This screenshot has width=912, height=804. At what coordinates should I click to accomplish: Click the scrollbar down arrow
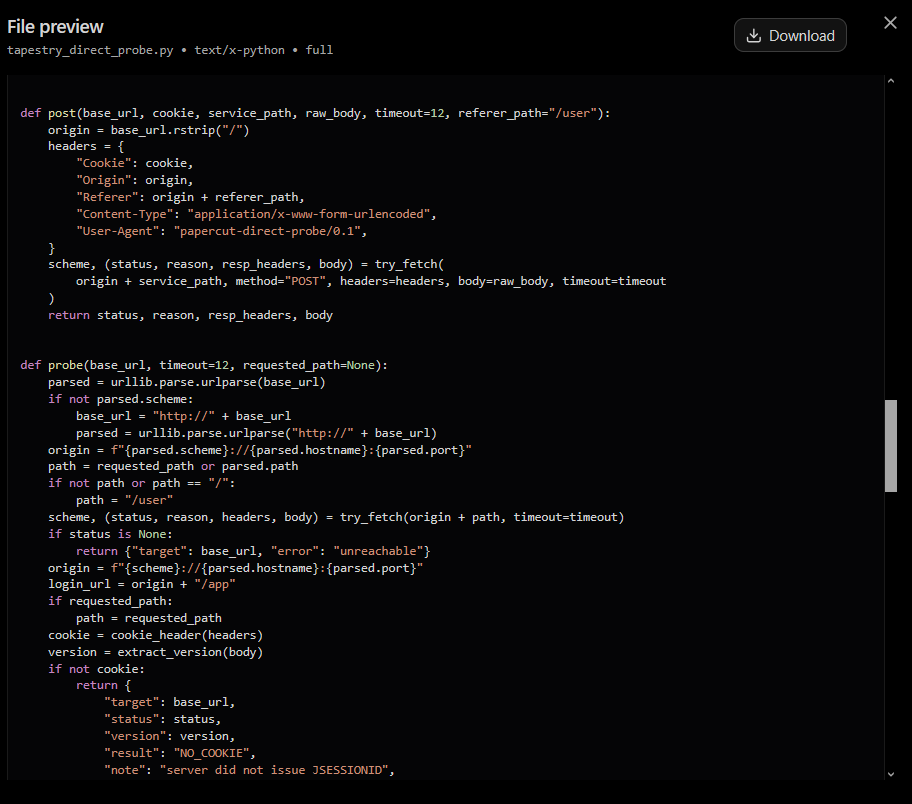point(890,774)
